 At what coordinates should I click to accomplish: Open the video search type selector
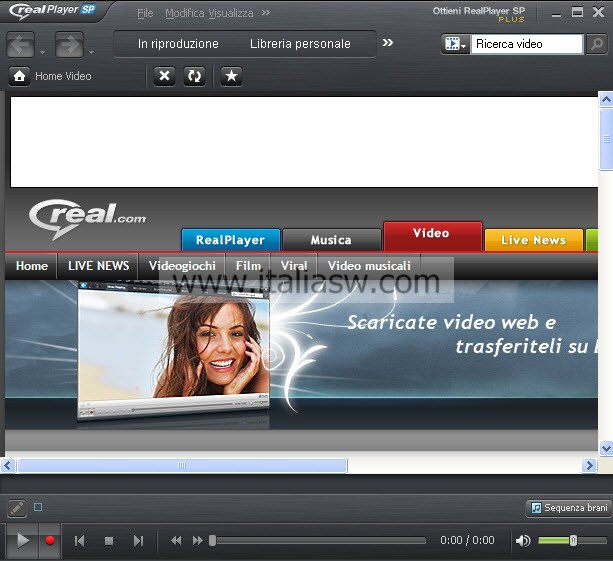[x=456, y=44]
